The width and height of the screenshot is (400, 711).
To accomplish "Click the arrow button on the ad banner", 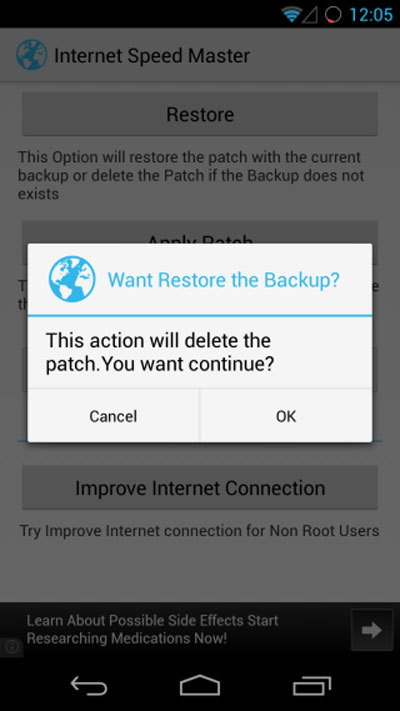I will (372, 630).
